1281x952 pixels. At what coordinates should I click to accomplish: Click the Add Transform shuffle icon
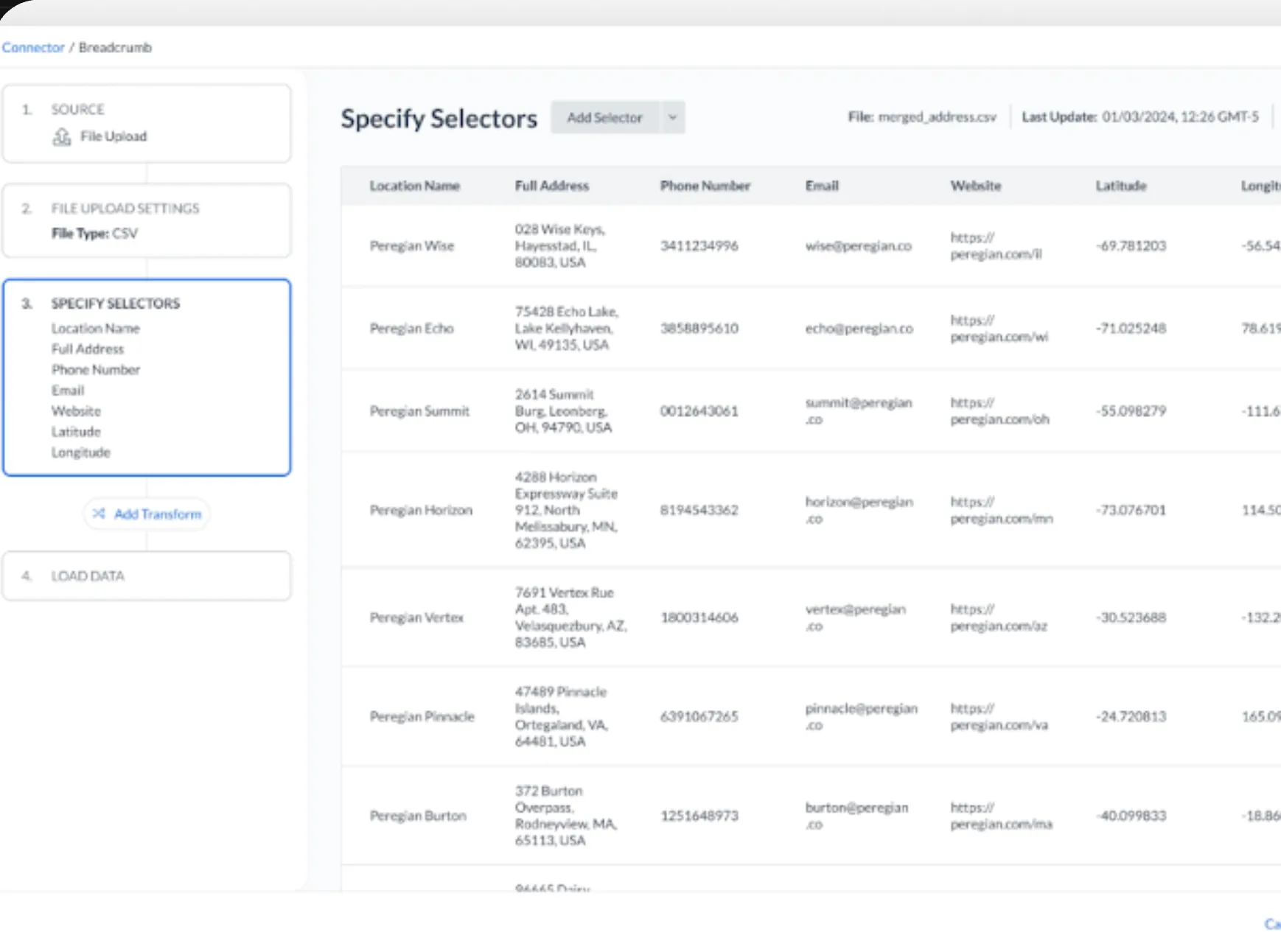tap(99, 514)
